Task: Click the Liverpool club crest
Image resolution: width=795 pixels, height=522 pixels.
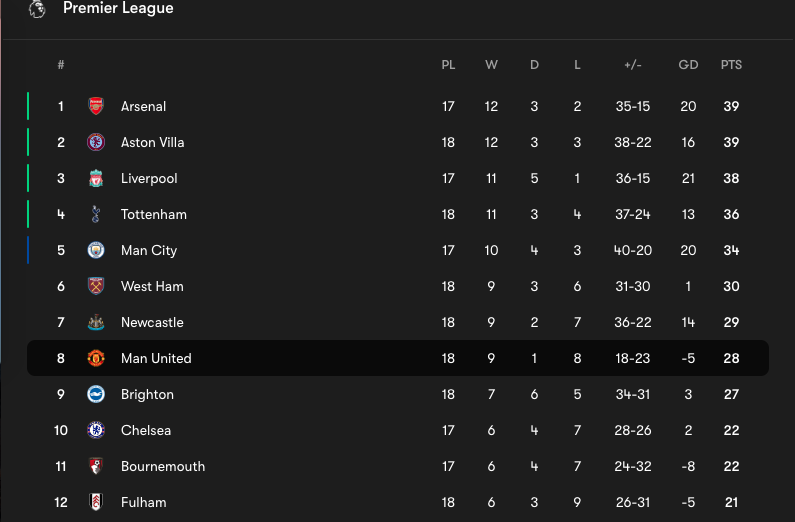Action: 96,178
